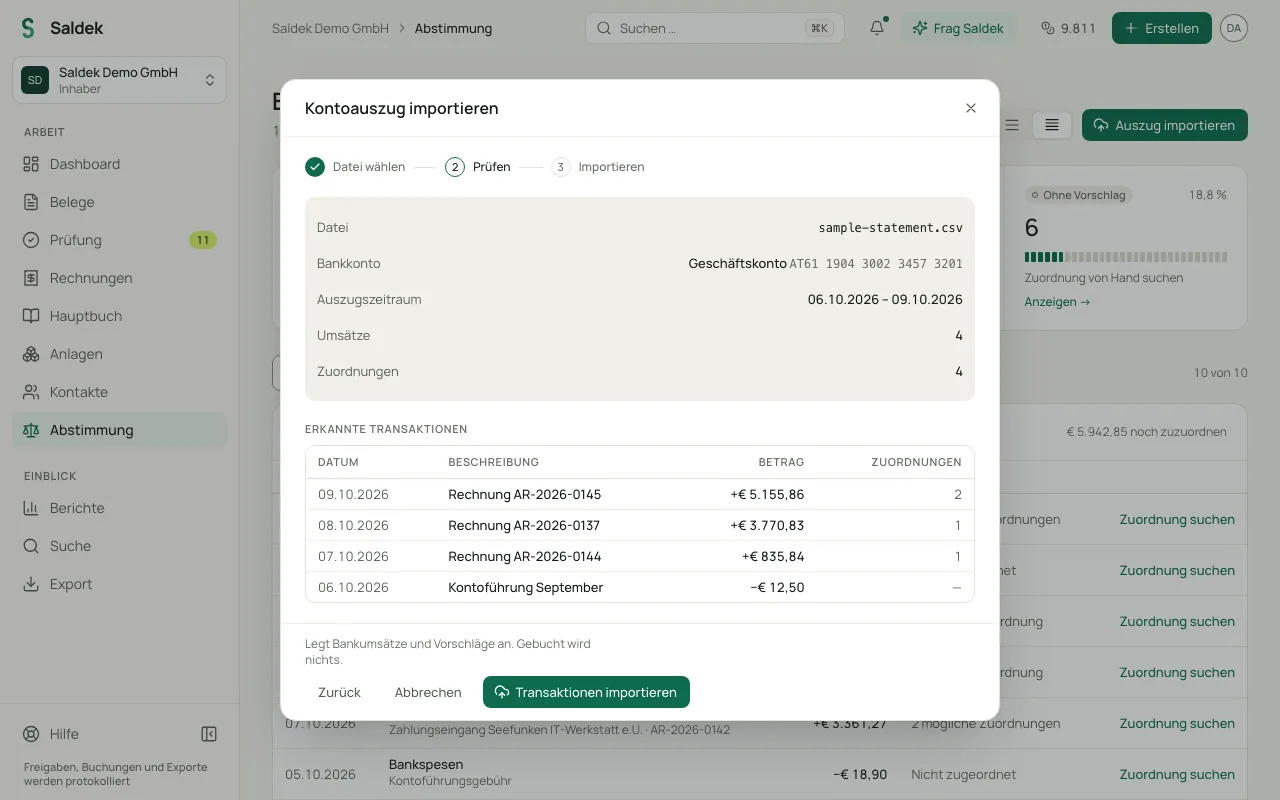The width and height of the screenshot is (1280, 800).
Task: Open Export in the sidebar
Action: pos(120,584)
